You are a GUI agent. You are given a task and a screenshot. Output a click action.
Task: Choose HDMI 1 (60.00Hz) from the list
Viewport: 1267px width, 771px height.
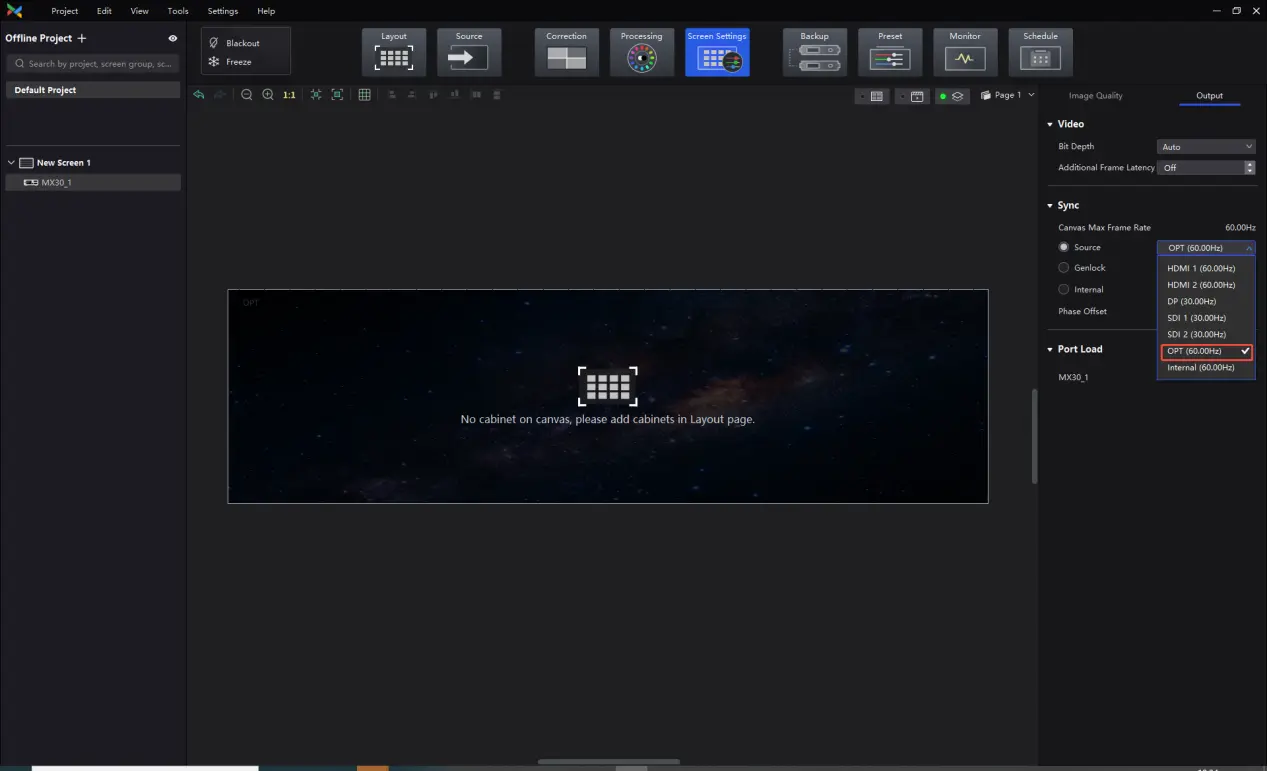(1201, 269)
